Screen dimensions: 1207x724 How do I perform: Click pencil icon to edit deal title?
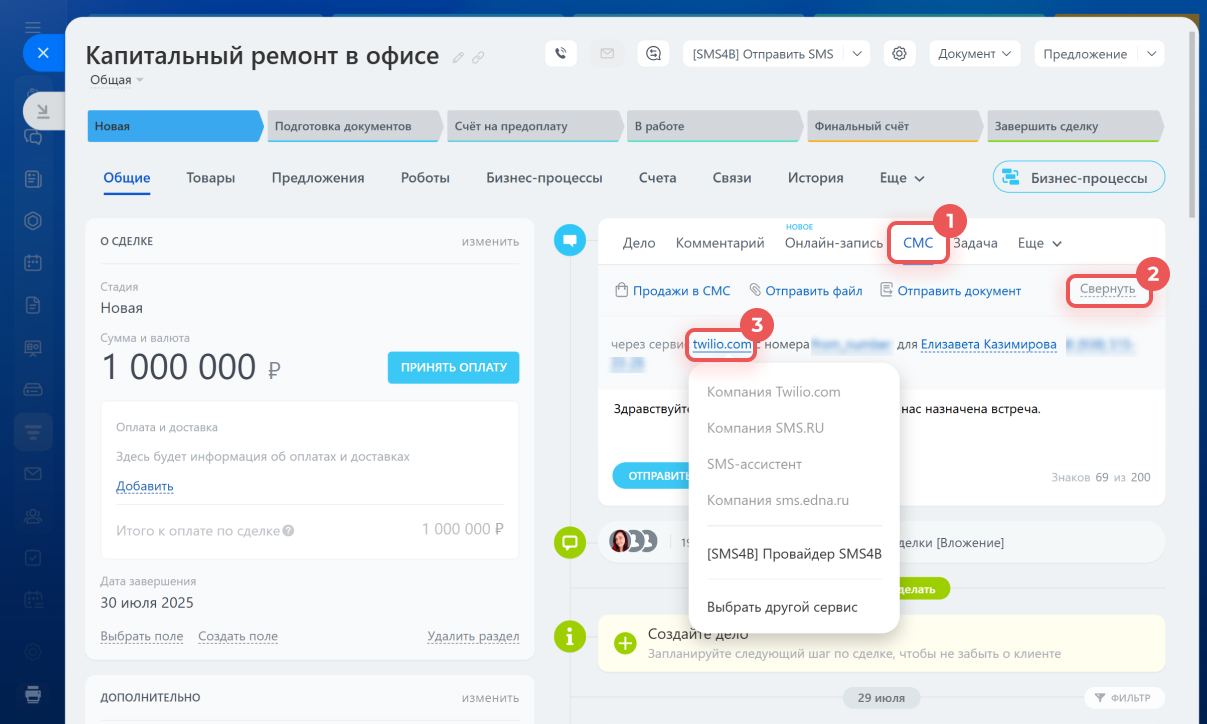pos(459,58)
